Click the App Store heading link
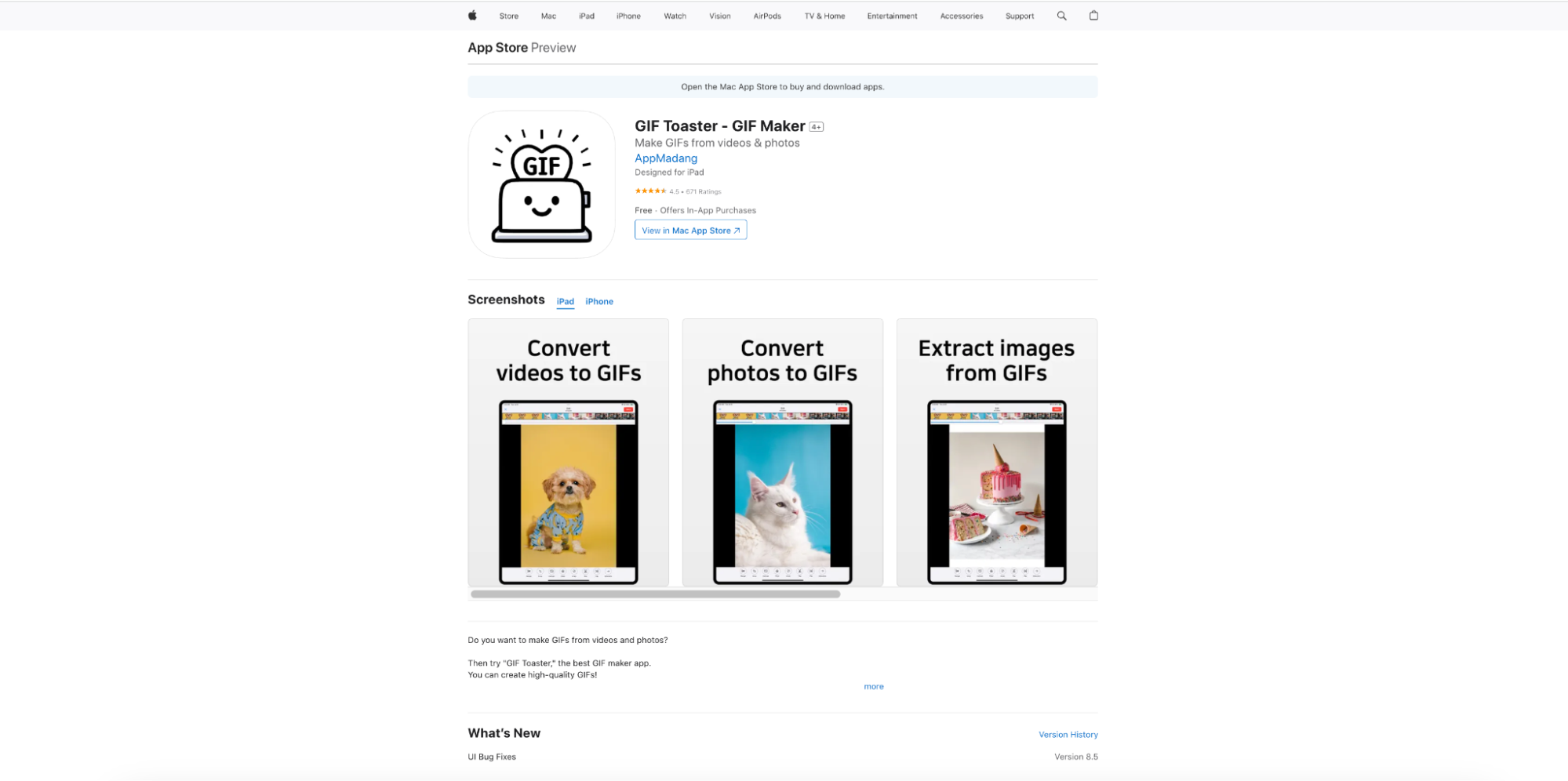This screenshot has width=1568, height=781. pos(497,48)
